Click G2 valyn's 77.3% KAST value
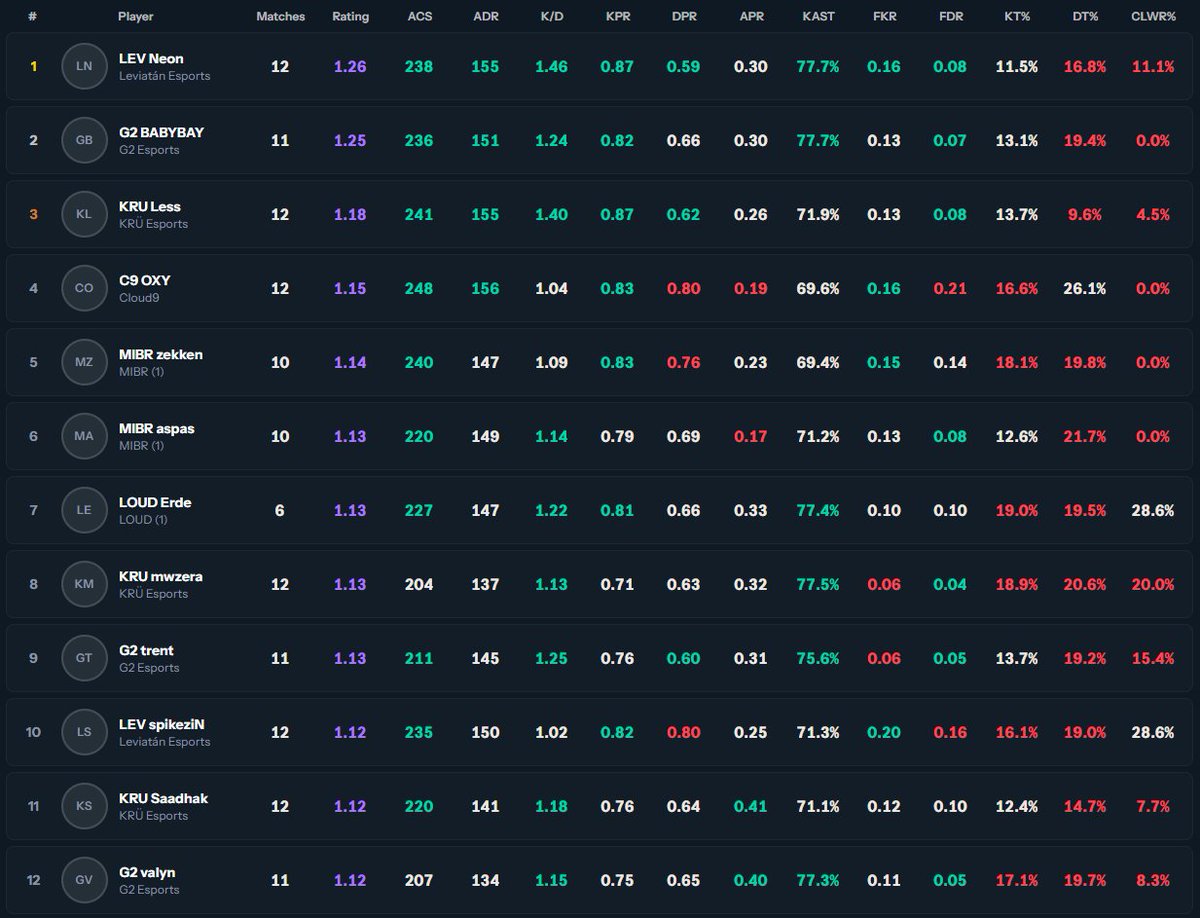1200x918 pixels. click(x=819, y=881)
